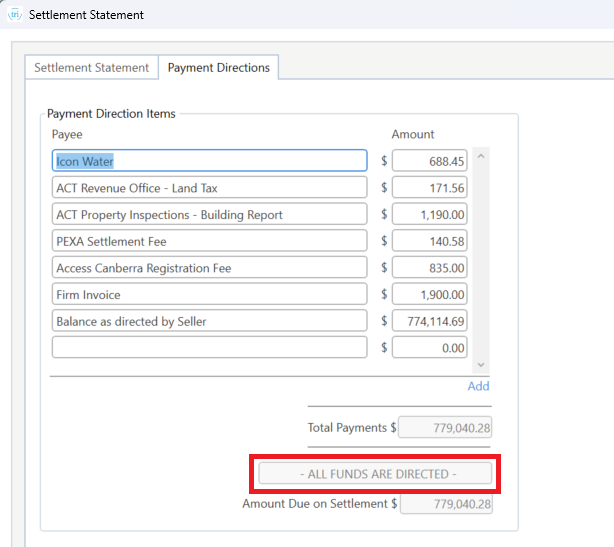The width and height of the screenshot is (614, 547).
Task: Click the empty payee field in the last row
Action: [209, 348]
